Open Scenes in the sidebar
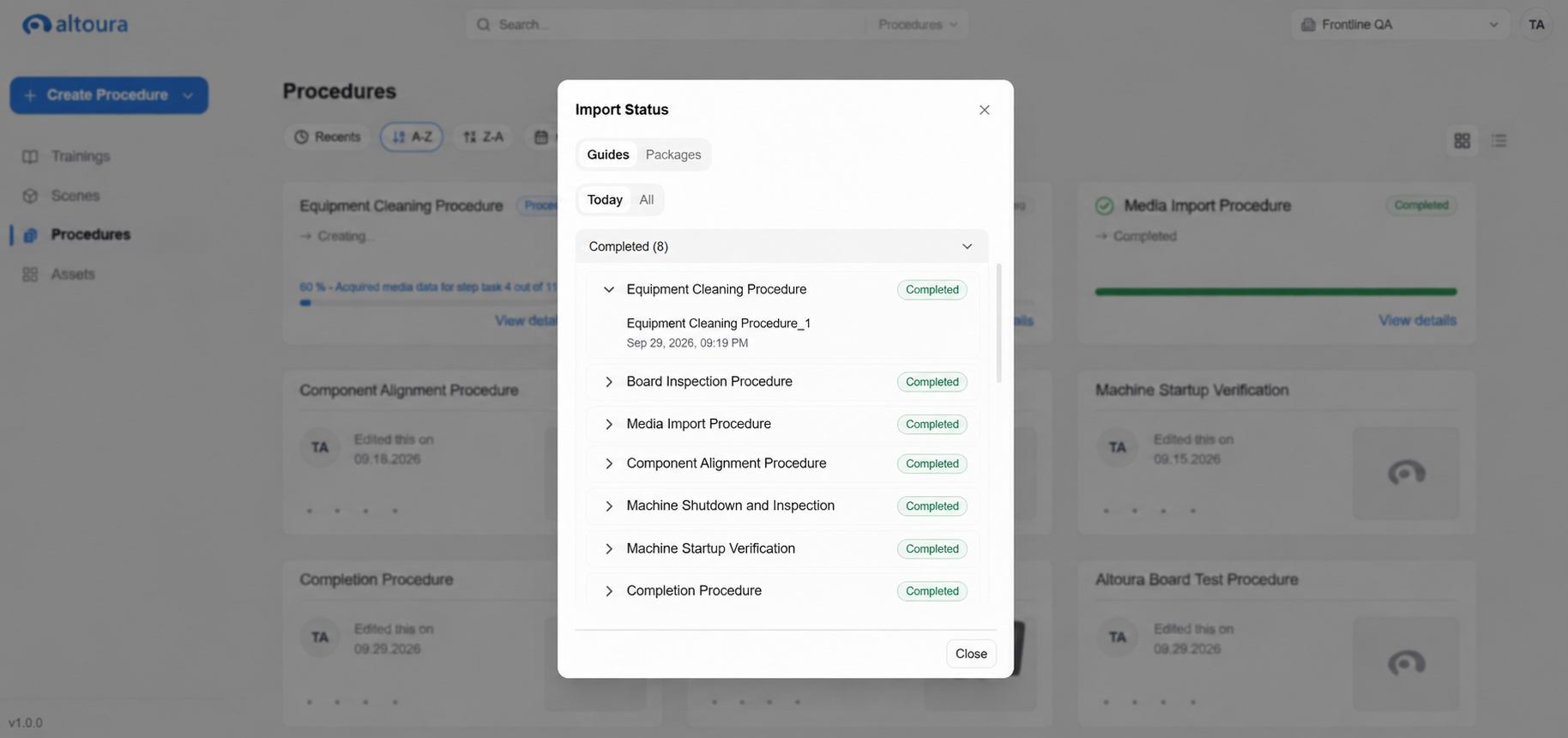 coord(75,196)
